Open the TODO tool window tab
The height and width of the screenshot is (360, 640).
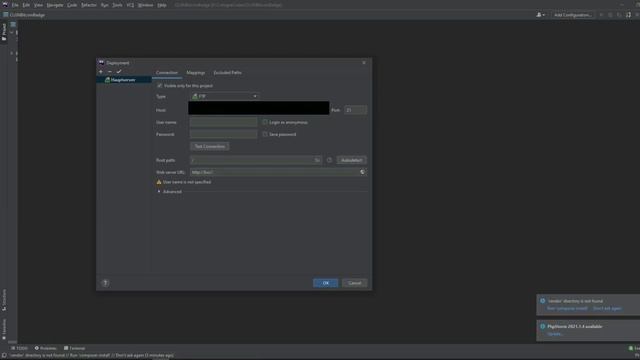pyautogui.click(x=20, y=348)
